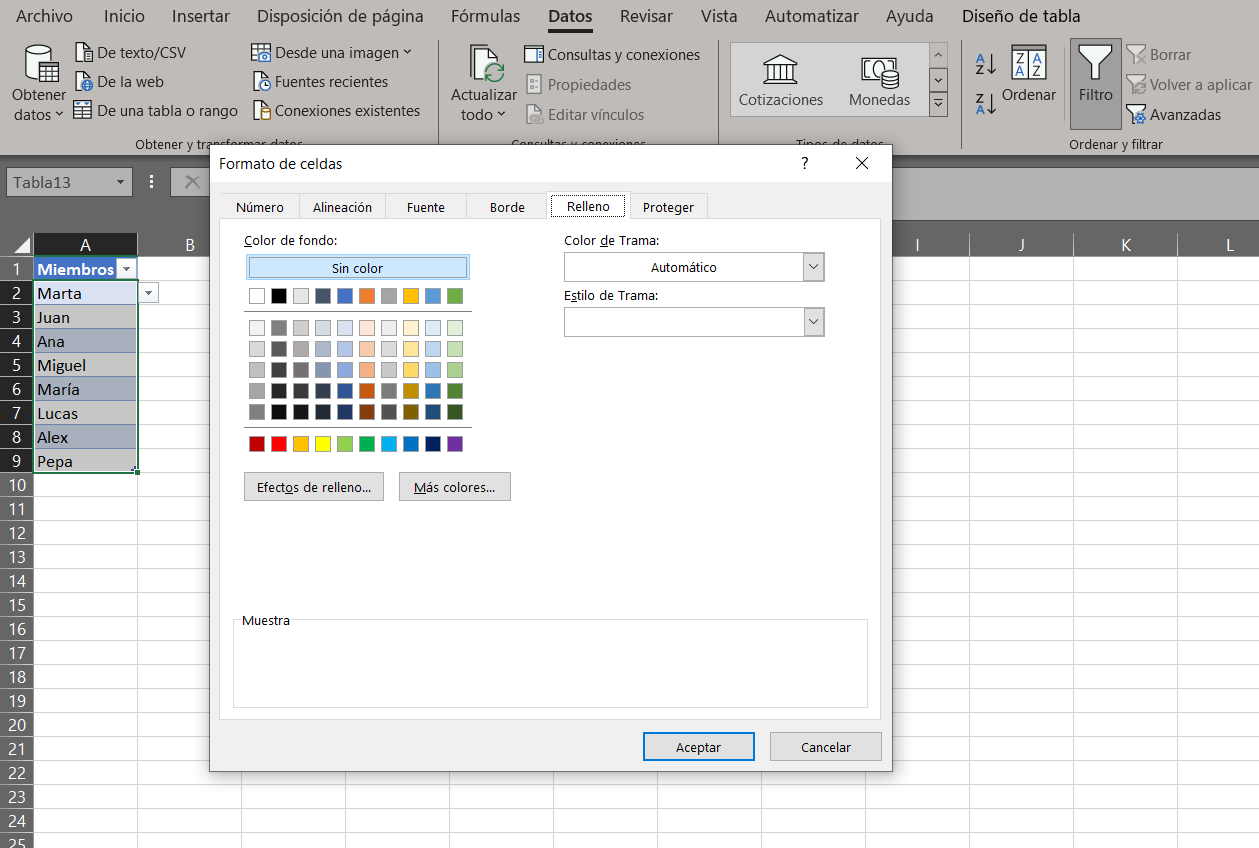Load data De una tabla o rango
Screen dimensions: 1259x848
[x=156, y=111]
